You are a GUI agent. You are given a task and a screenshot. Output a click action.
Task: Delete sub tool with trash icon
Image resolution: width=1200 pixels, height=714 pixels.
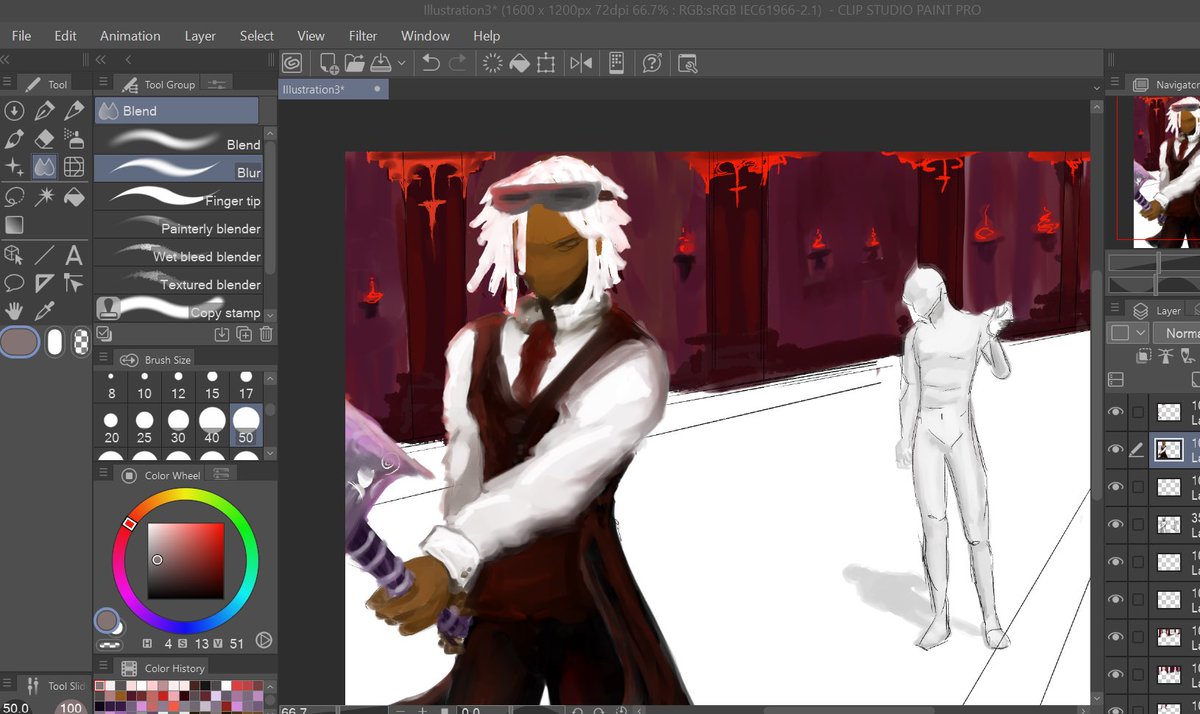pos(266,334)
